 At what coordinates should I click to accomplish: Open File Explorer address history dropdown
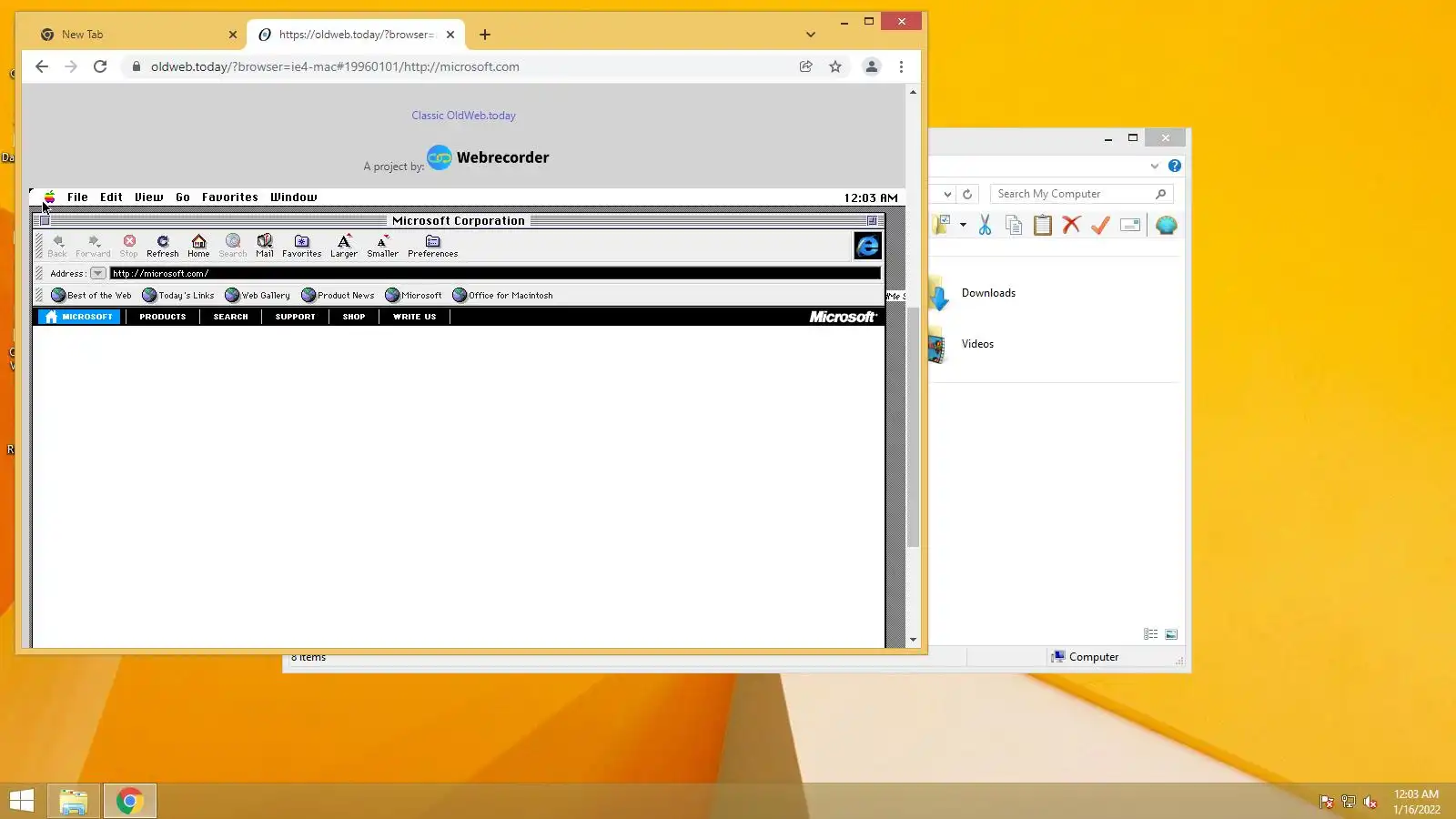(x=947, y=194)
